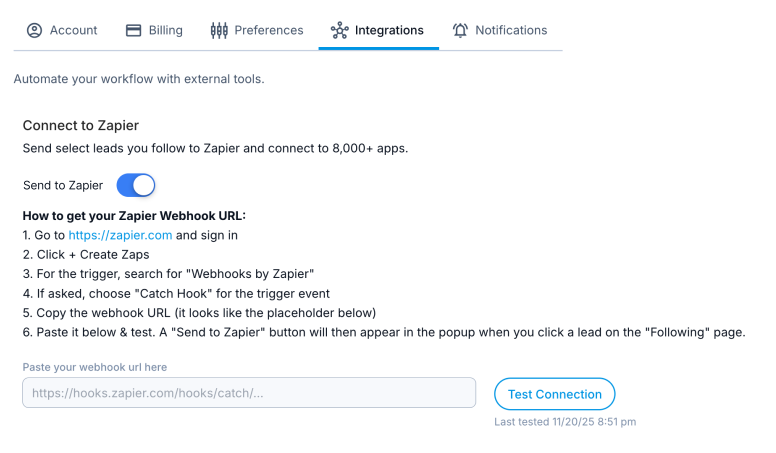Click the "Automate your workflow" description text
Viewport: 776px width, 453px height.
coord(139,79)
